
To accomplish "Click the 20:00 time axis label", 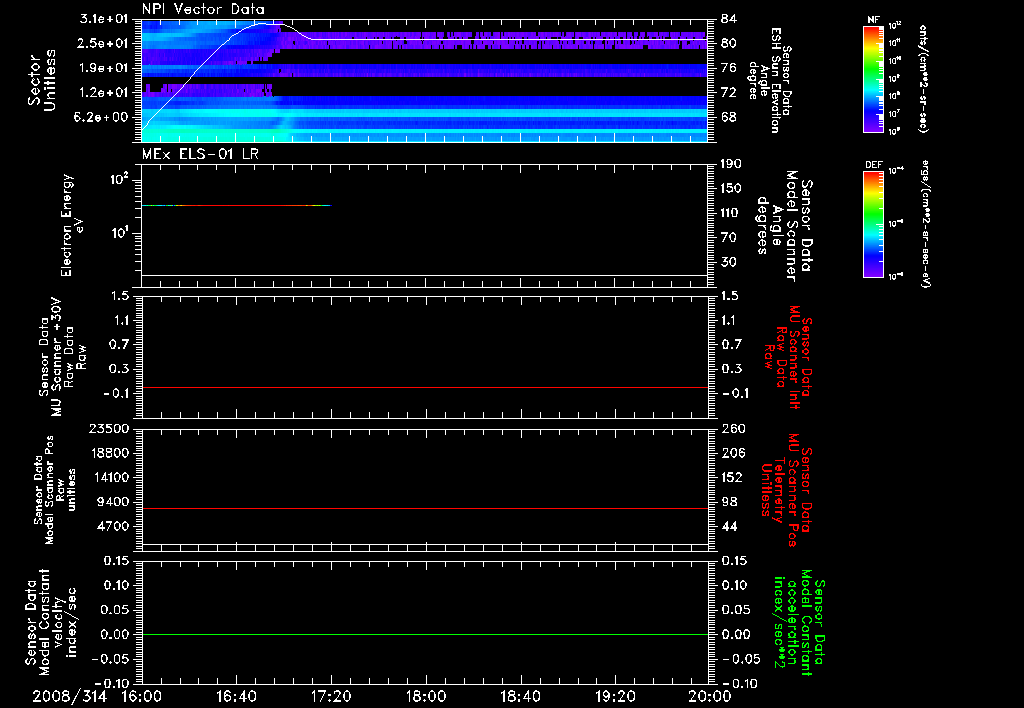I will point(710,696).
